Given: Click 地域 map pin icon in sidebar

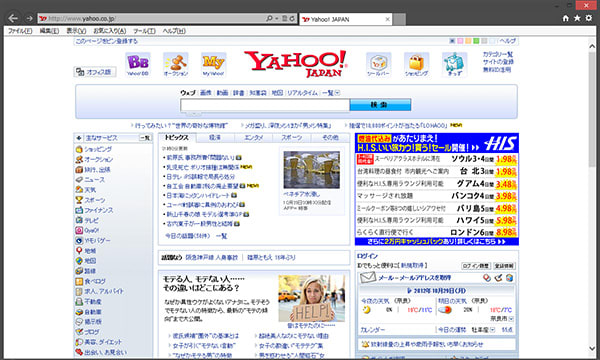Looking at the screenshot, I should (79, 251).
